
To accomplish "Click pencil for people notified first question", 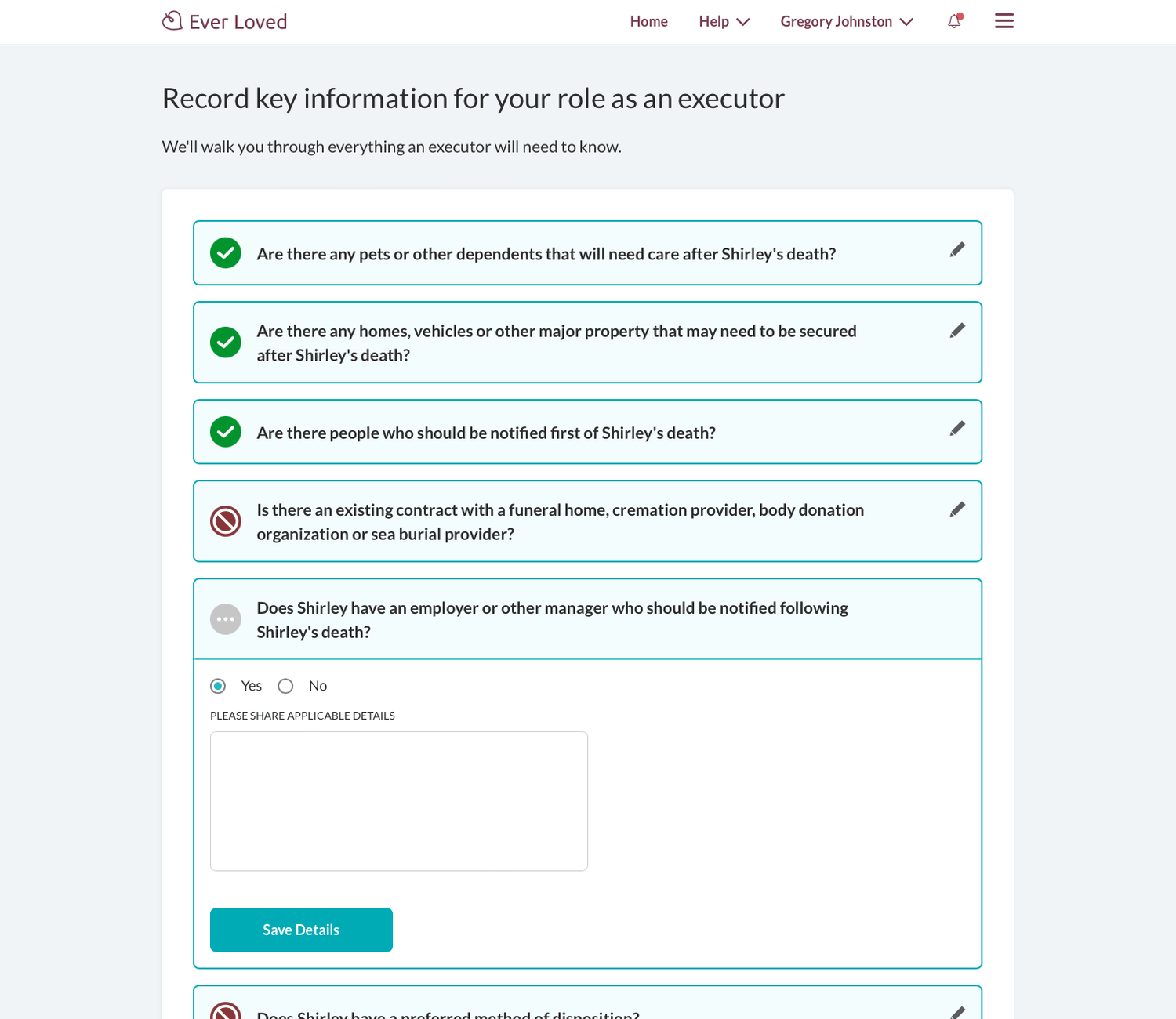I will 957,429.
